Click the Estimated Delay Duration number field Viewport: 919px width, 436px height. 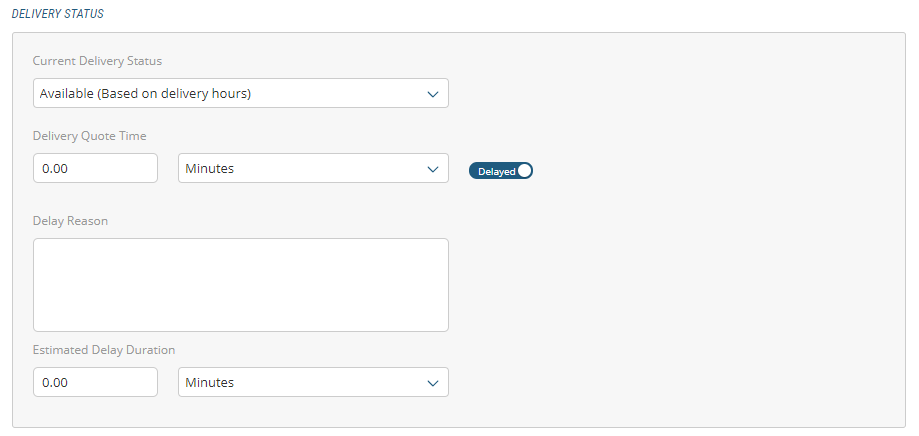(95, 382)
